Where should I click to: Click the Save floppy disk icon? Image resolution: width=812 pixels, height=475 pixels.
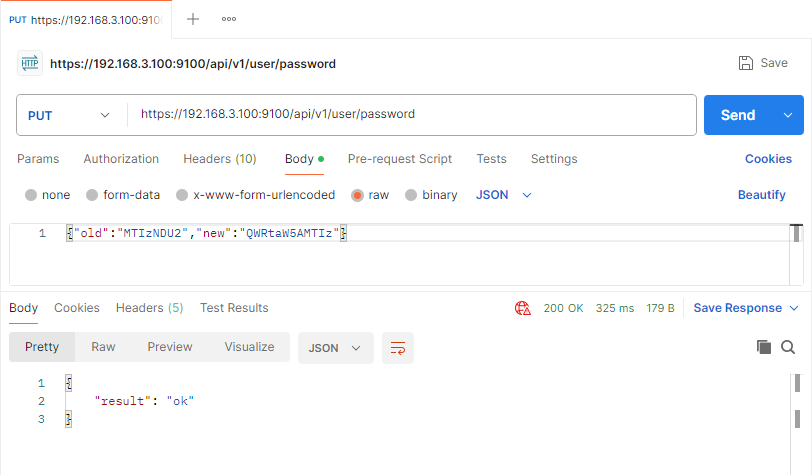[746, 63]
